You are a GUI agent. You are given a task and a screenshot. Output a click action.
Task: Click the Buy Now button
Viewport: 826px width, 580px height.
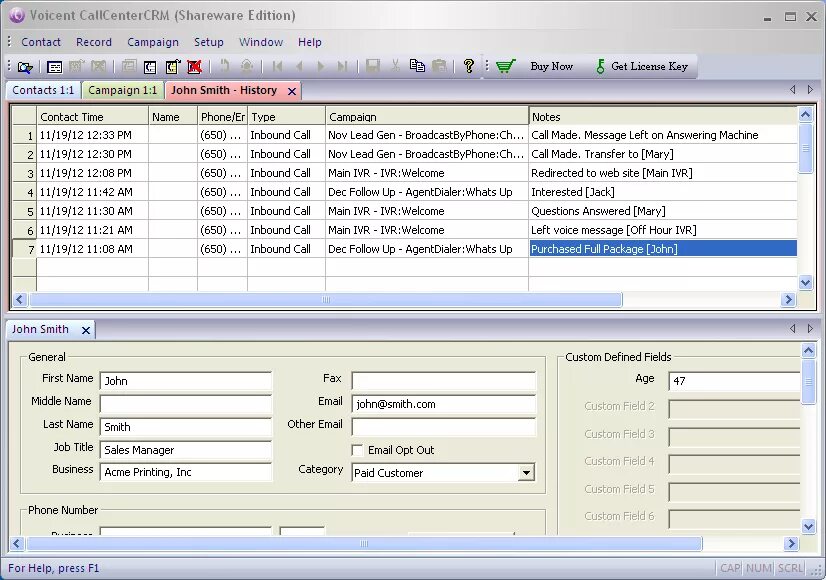coord(552,66)
